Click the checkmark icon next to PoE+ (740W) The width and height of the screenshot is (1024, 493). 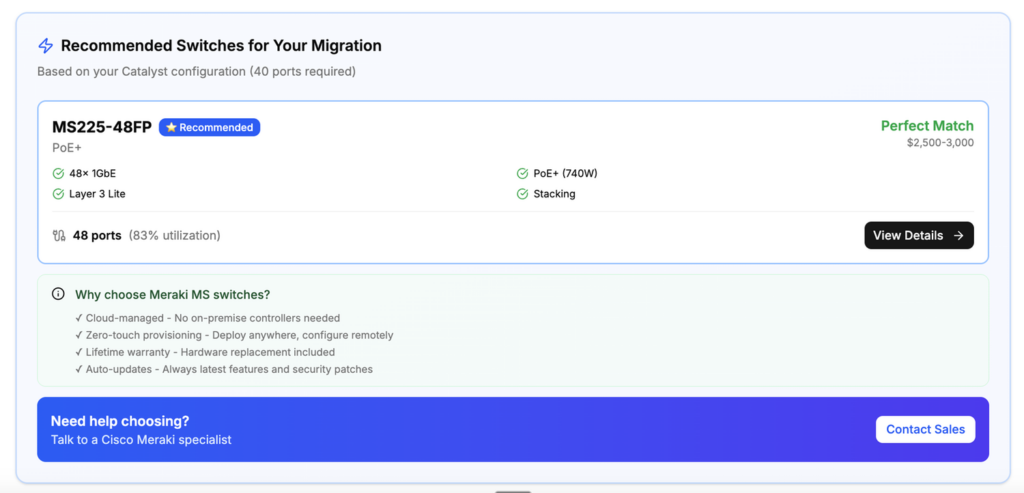pyautogui.click(x=522, y=174)
